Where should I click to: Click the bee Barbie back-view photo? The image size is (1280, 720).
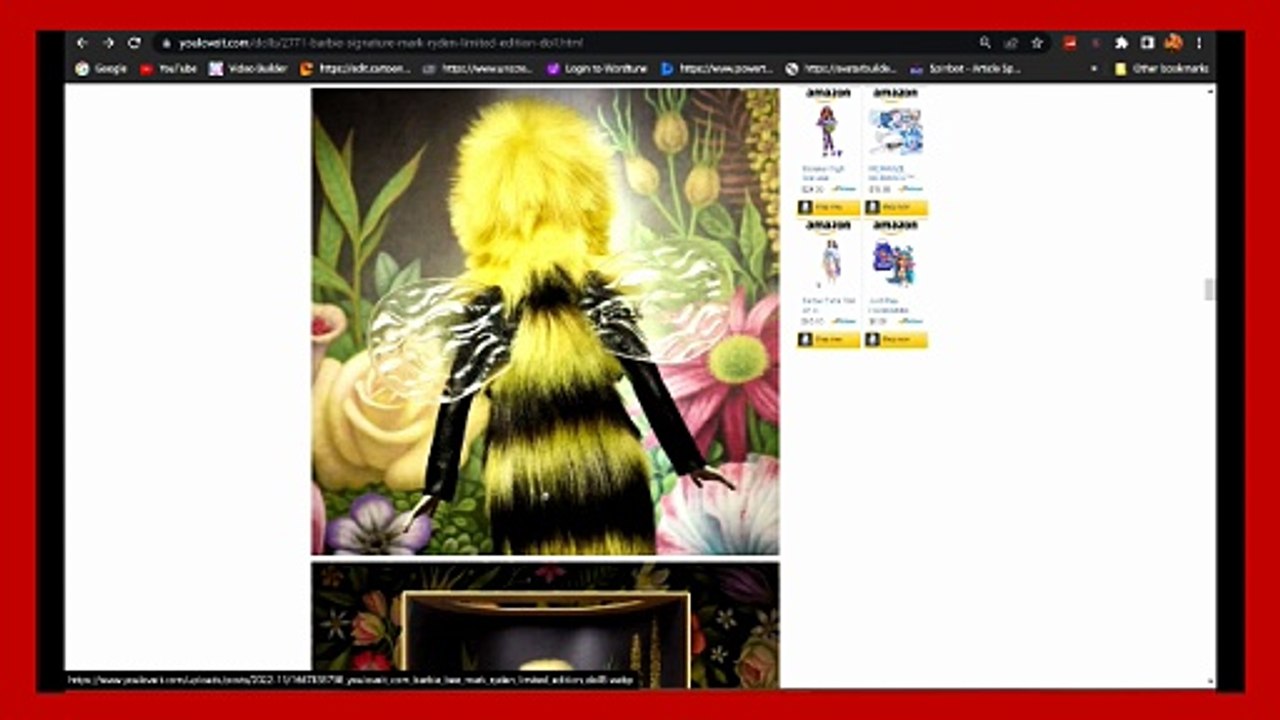coord(545,321)
